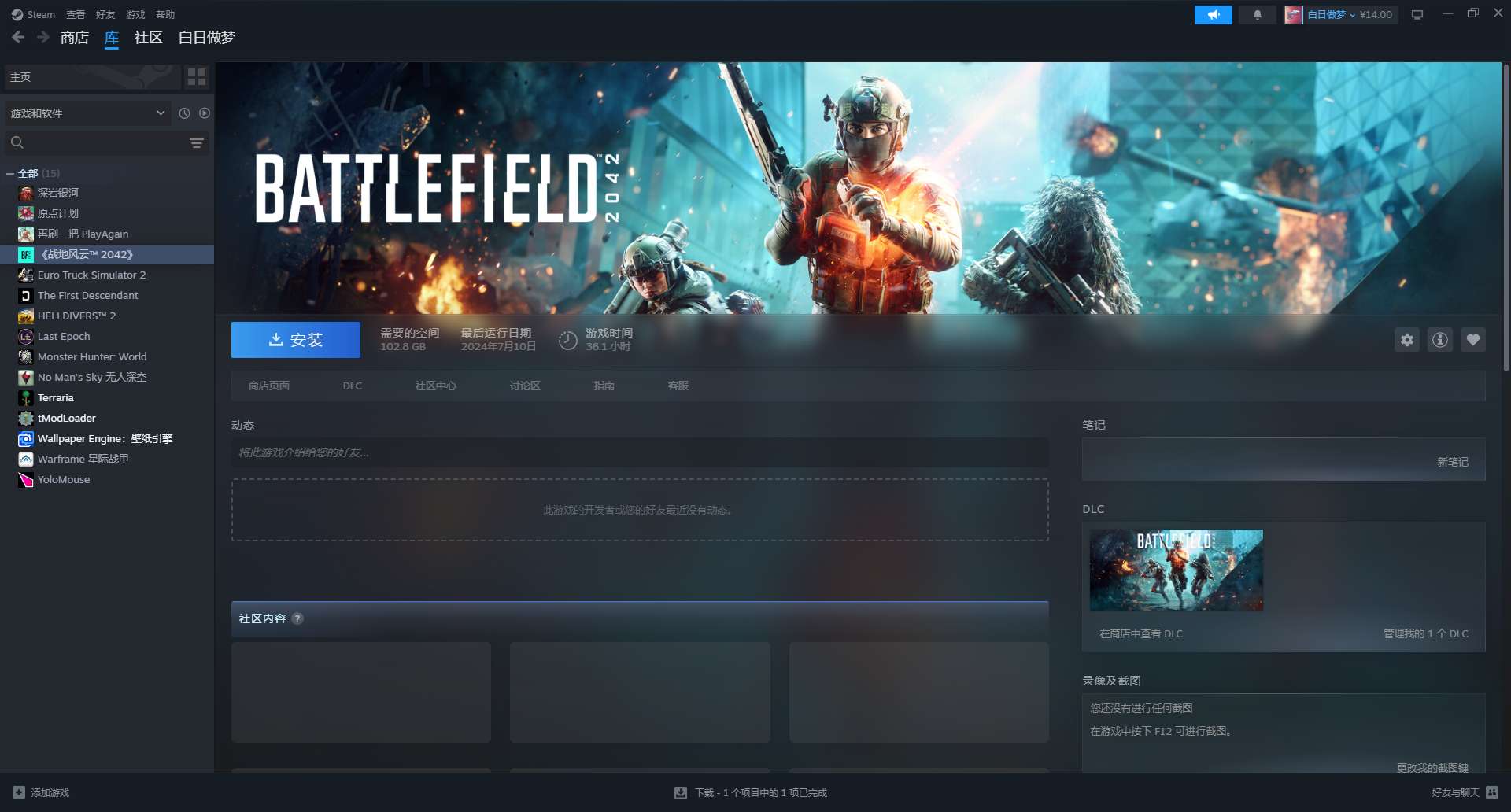Viewport: 1511px width, 812px height.
Task: Open the store page link
Action: pyautogui.click(x=268, y=386)
